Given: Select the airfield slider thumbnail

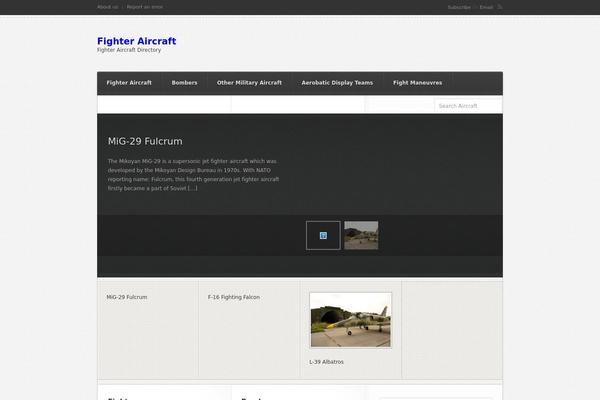Looking at the screenshot, I should pos(361,235).
